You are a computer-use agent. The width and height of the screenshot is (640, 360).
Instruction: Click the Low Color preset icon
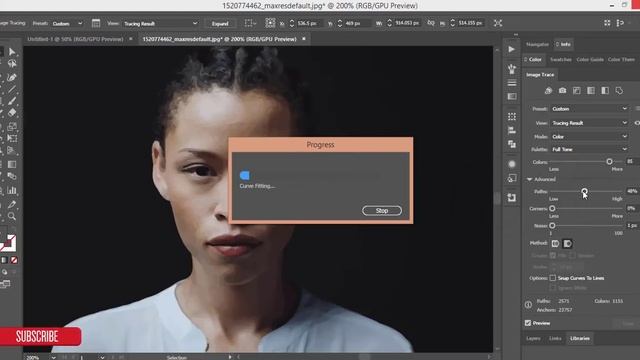(577, 91)
